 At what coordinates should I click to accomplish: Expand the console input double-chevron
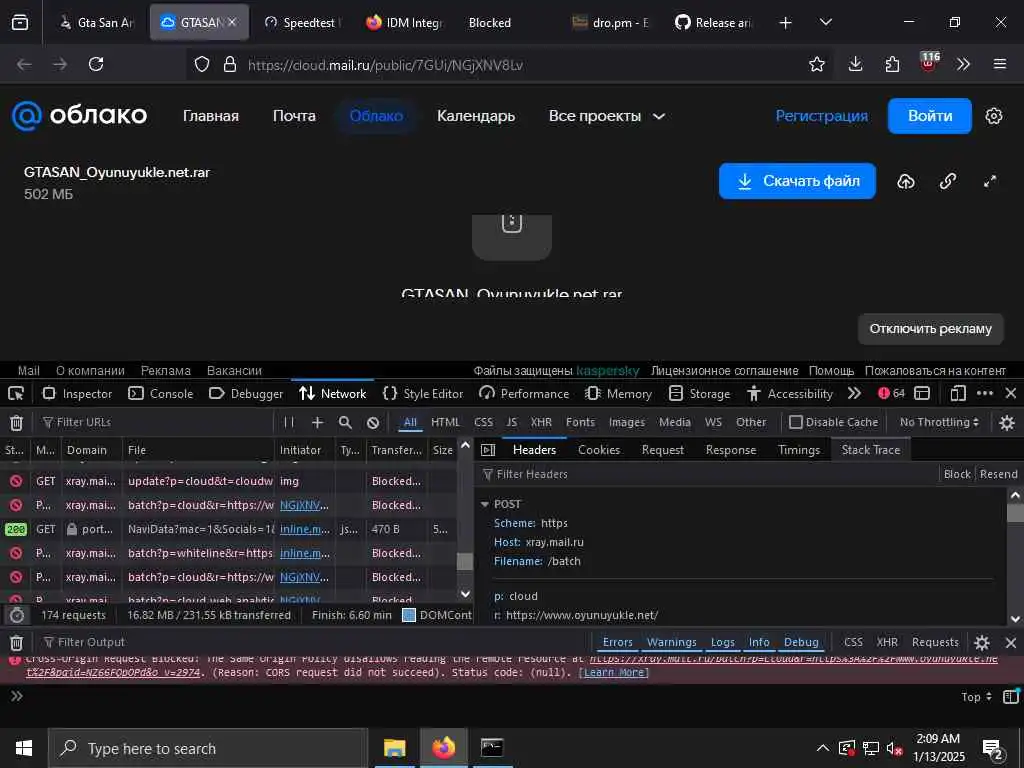click(16, 696)
